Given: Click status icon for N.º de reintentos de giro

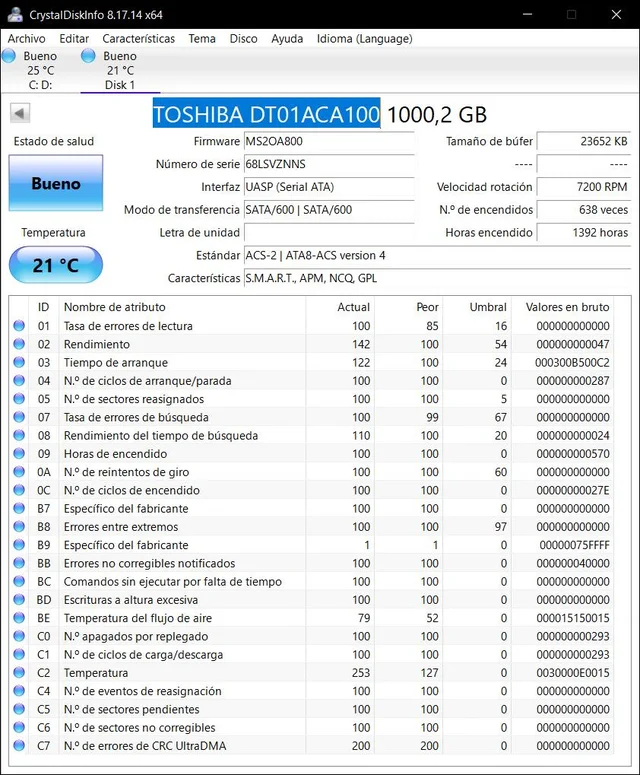Looking at the screenshot, I should pyautogui.click(x=19, y=472).
